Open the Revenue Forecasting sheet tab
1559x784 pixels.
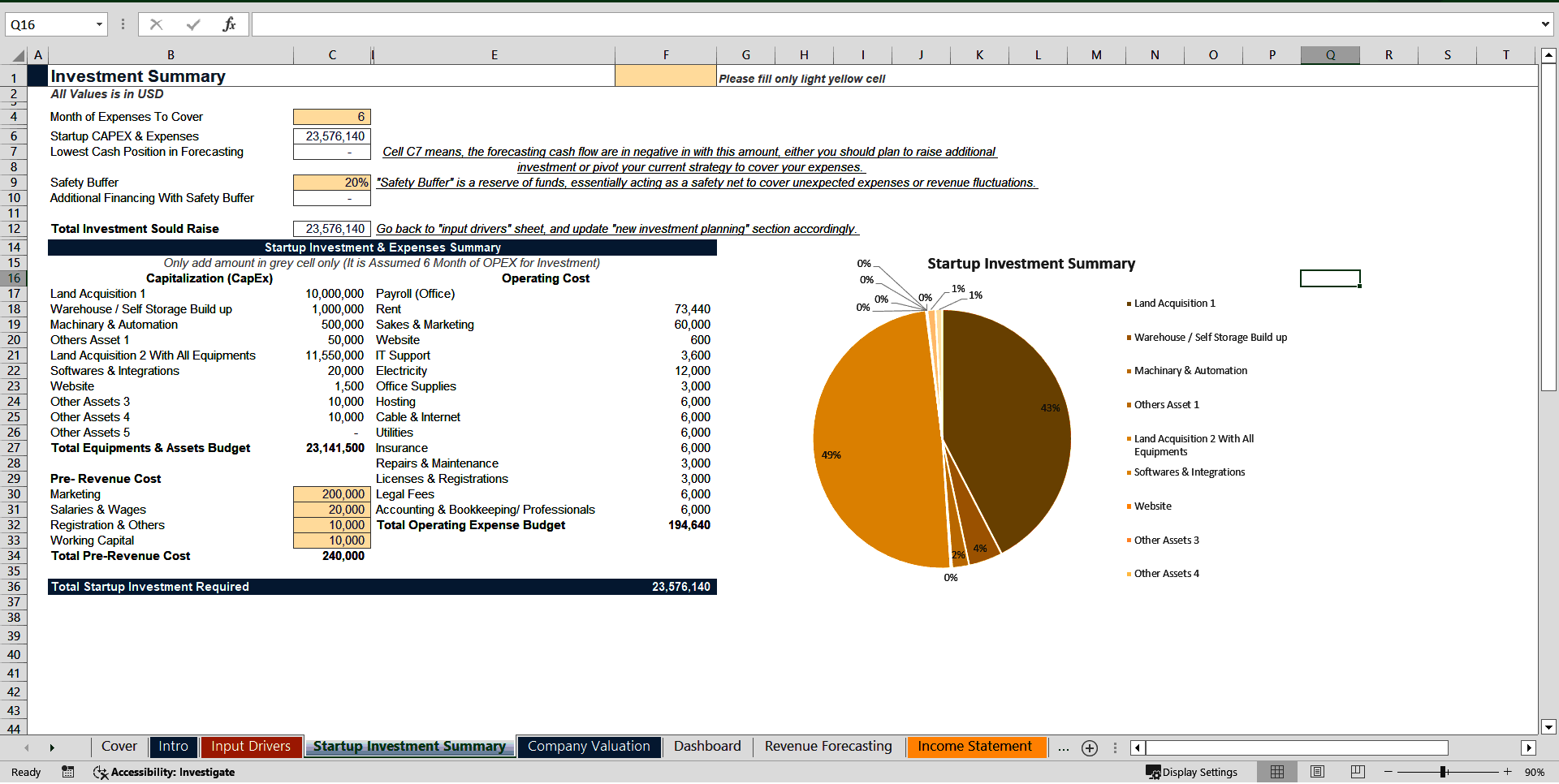828,747
